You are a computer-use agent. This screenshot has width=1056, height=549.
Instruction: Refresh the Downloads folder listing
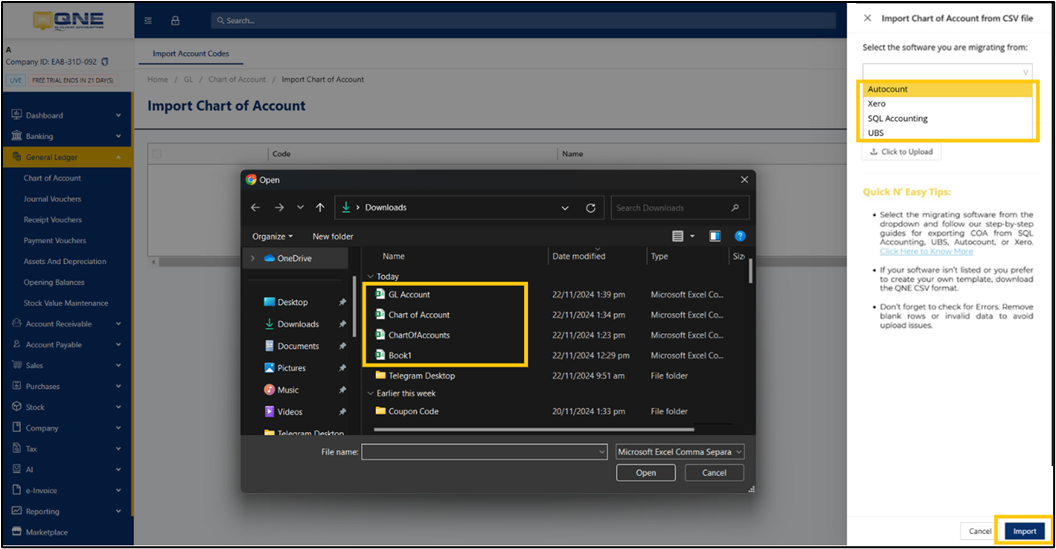click(x=591, y=208)
